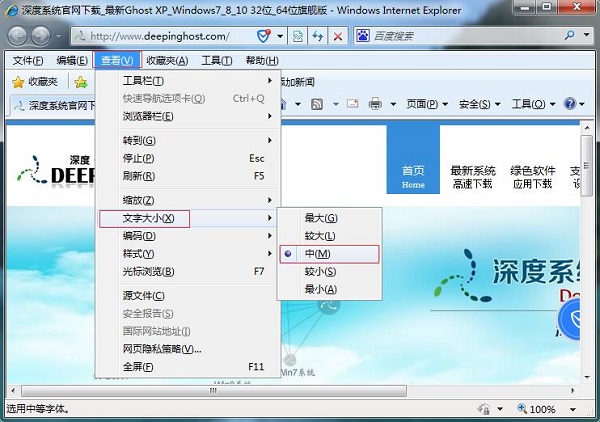
Task: Click Source (源文件) menu entry
Action: tap(188, 296)
